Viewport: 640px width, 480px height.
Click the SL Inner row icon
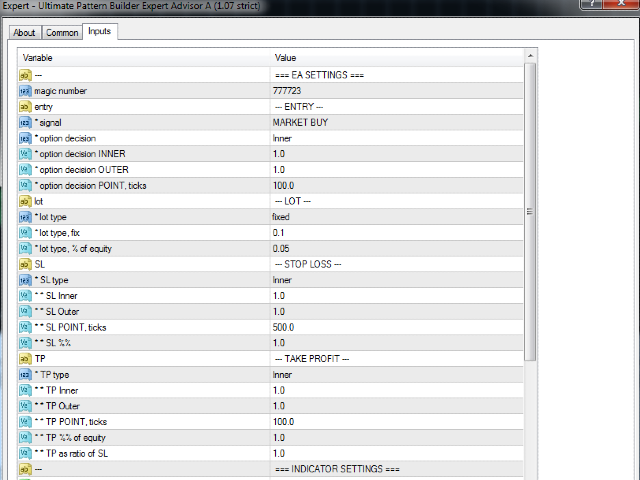pos(25,296)
